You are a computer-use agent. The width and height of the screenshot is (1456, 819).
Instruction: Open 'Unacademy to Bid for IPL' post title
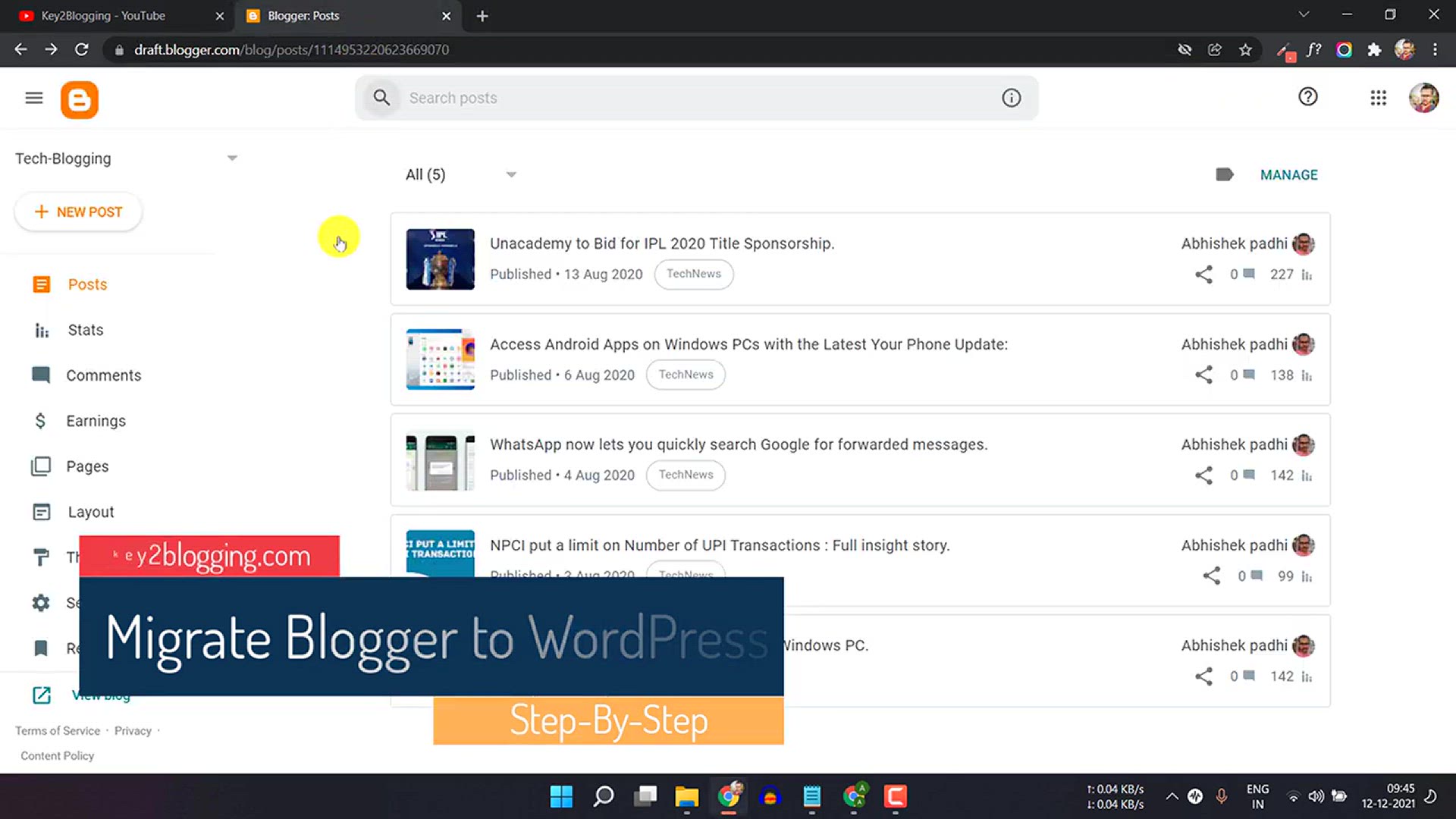pyautogui.click(x=661, y=243)
